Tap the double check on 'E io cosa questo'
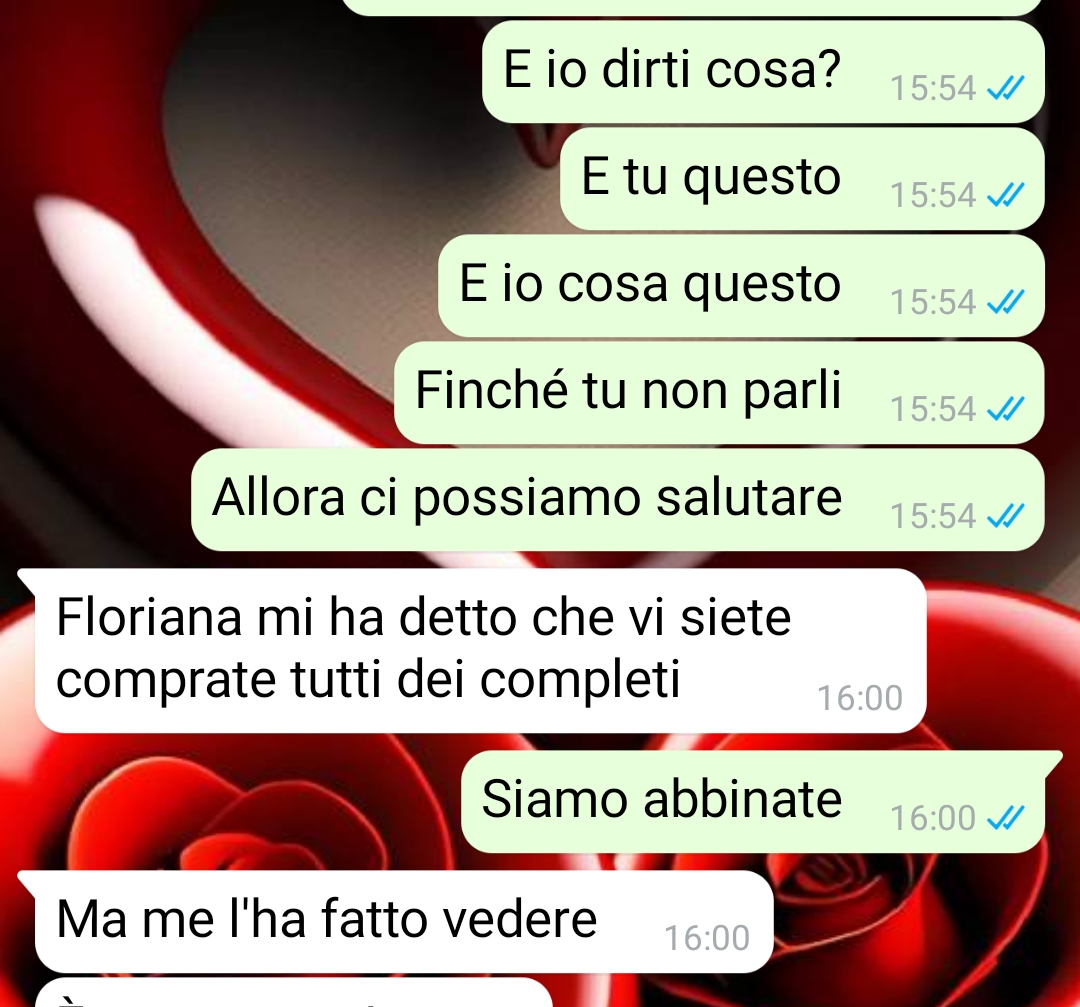The image size is (1080, 1007). click(1006, 302)
